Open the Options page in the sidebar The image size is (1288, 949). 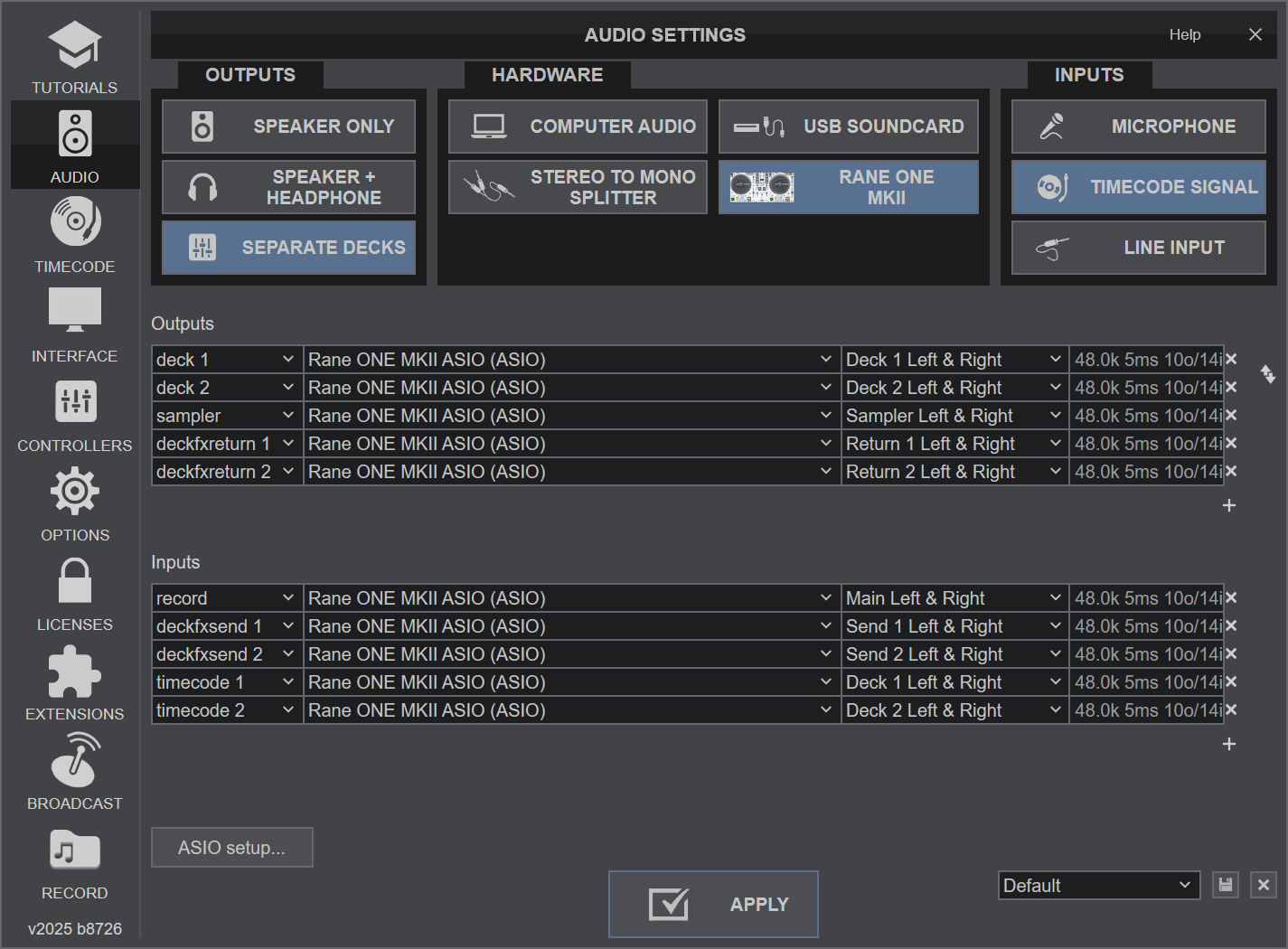click(x=74, y=504)
